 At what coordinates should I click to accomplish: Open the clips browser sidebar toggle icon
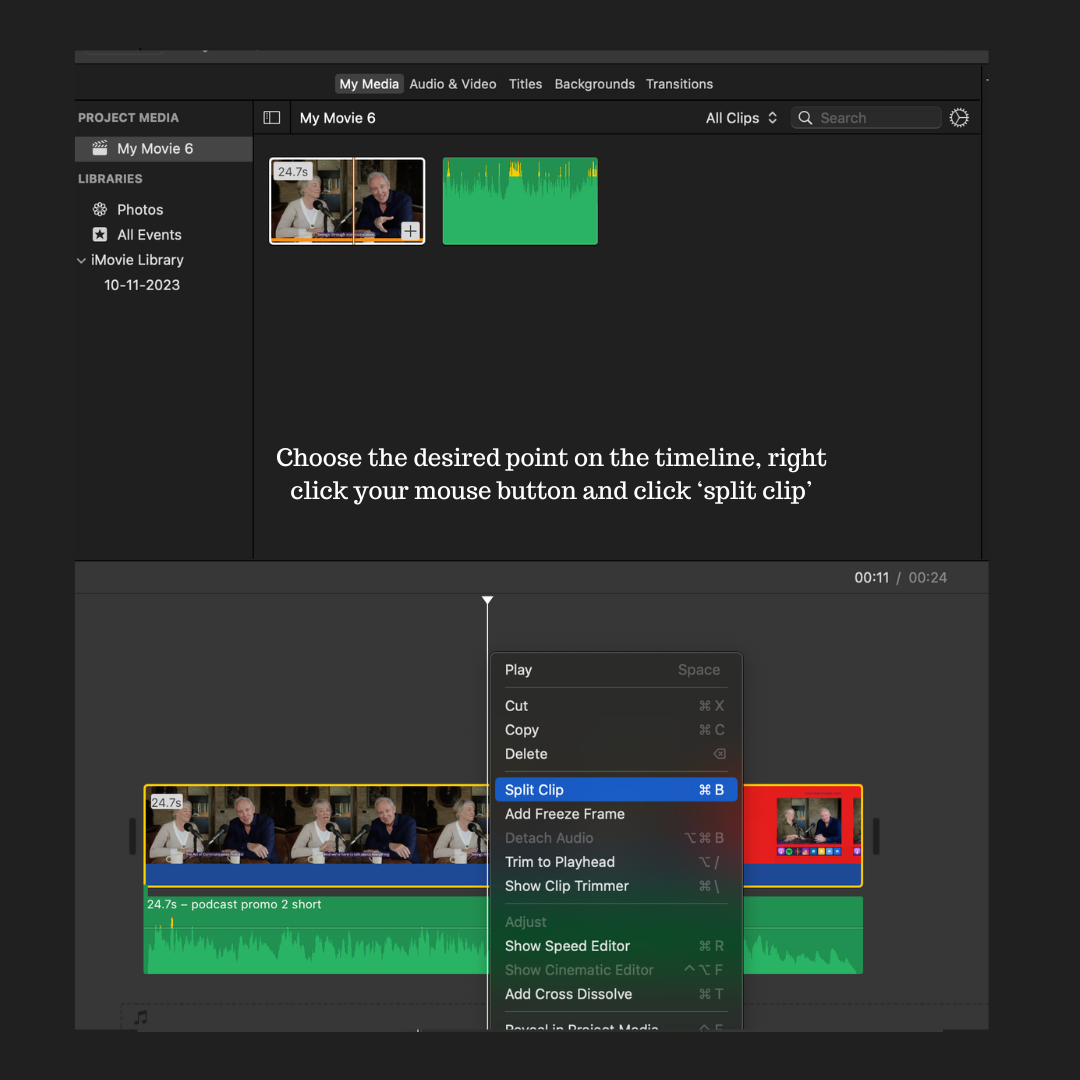click(x=271, y=117)
